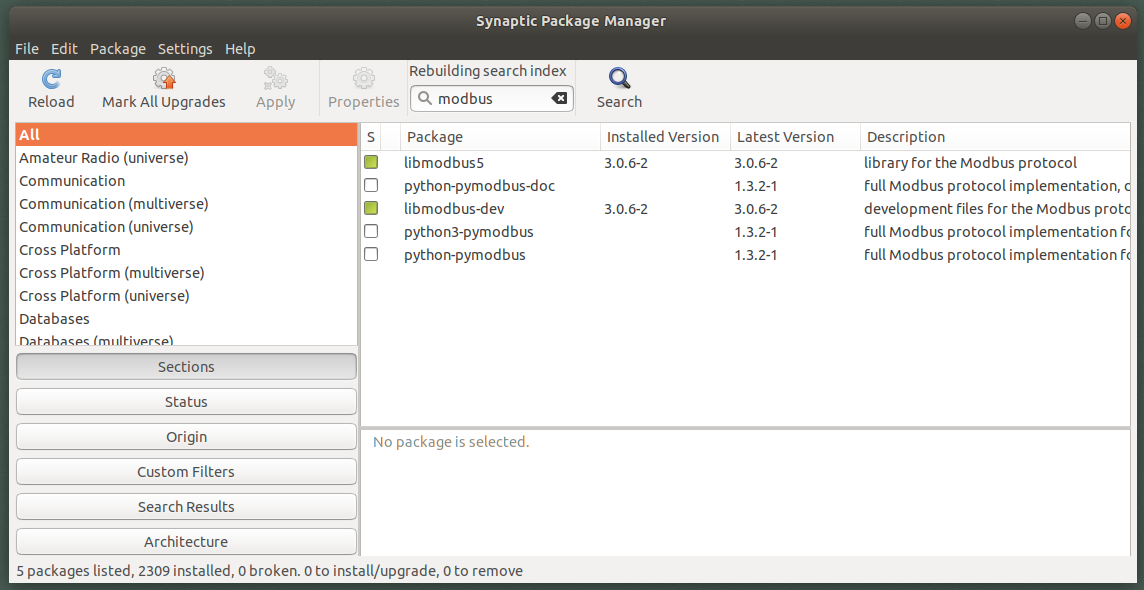Clear the modbus quick filter text
1144x590 pixels.
tap(559, 98)
